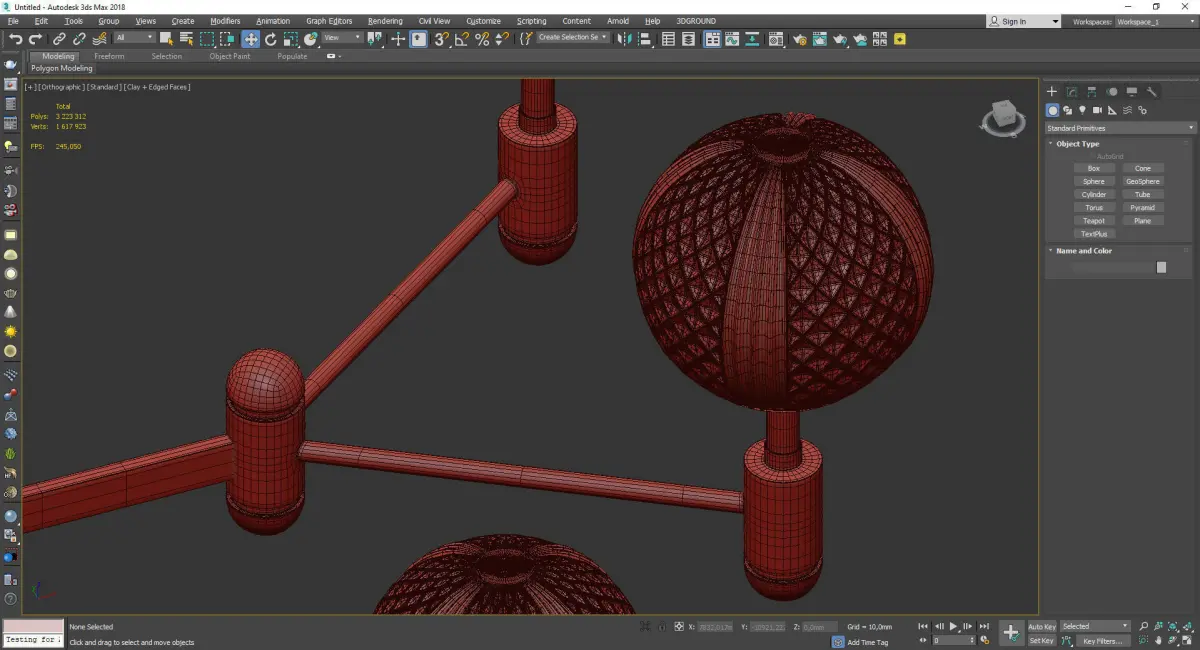Activate Select and Scale tool

pos(290,39)
